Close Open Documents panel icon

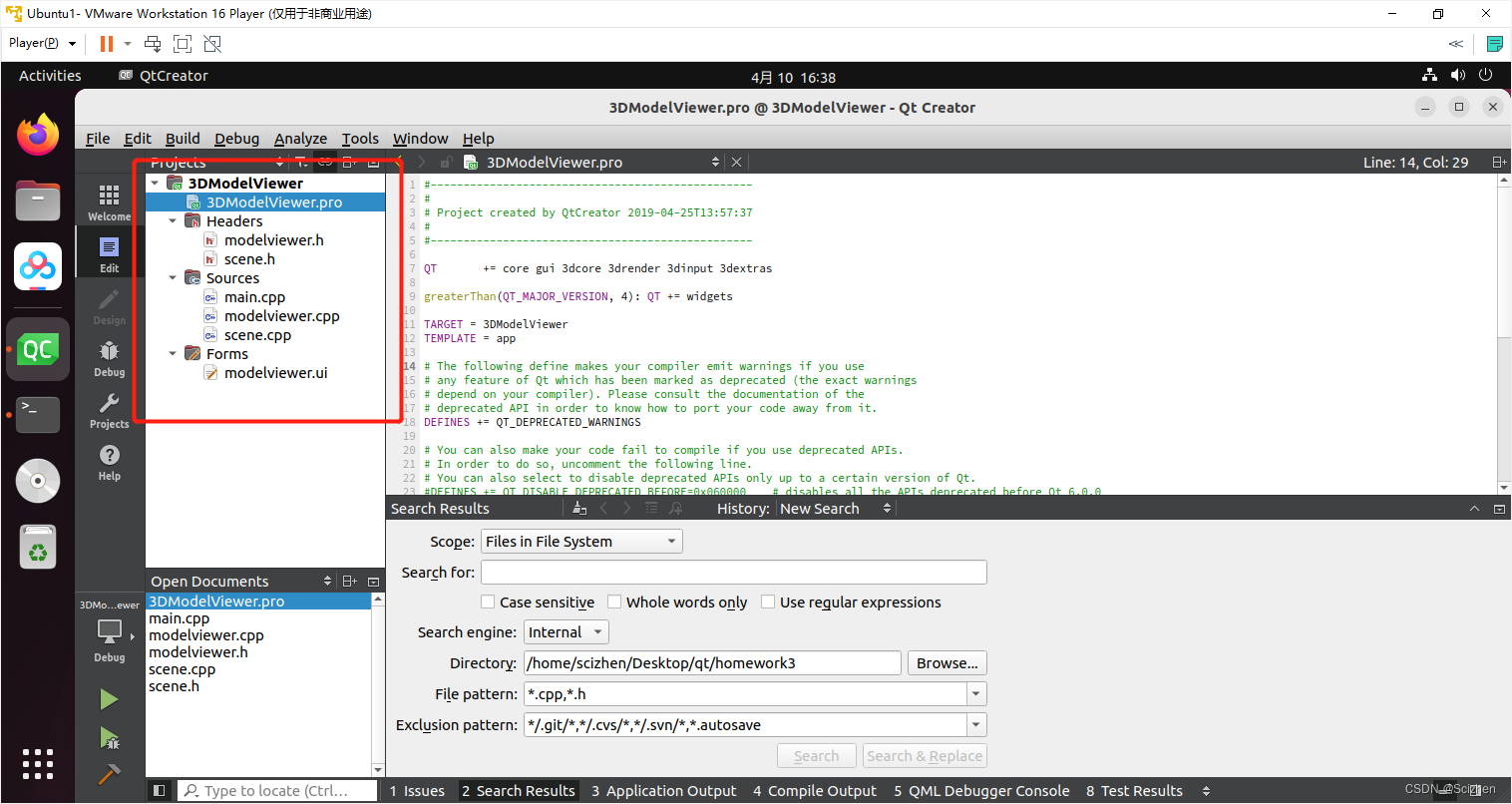point(373,582)
